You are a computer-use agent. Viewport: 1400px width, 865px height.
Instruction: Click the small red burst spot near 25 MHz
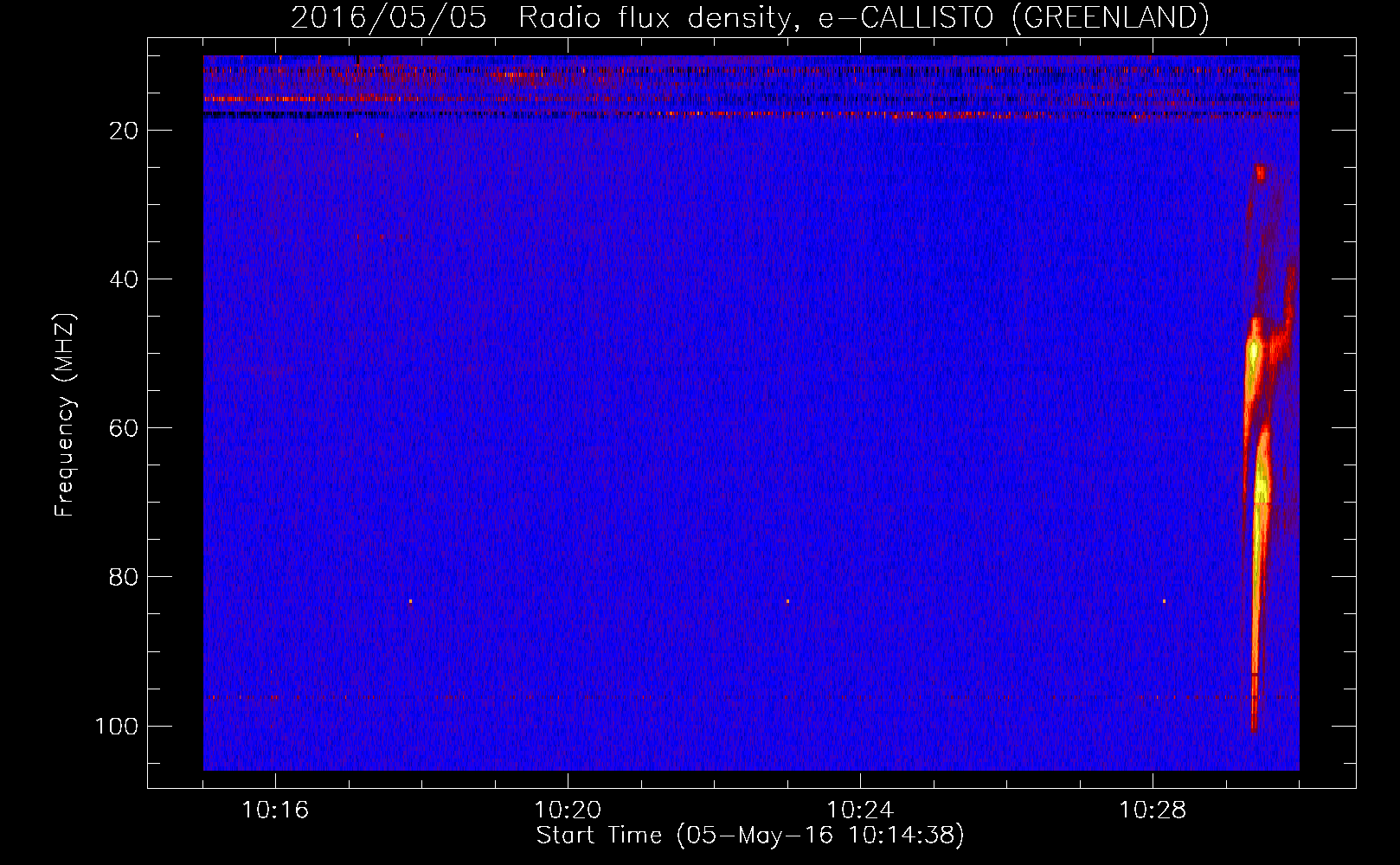1260,173
